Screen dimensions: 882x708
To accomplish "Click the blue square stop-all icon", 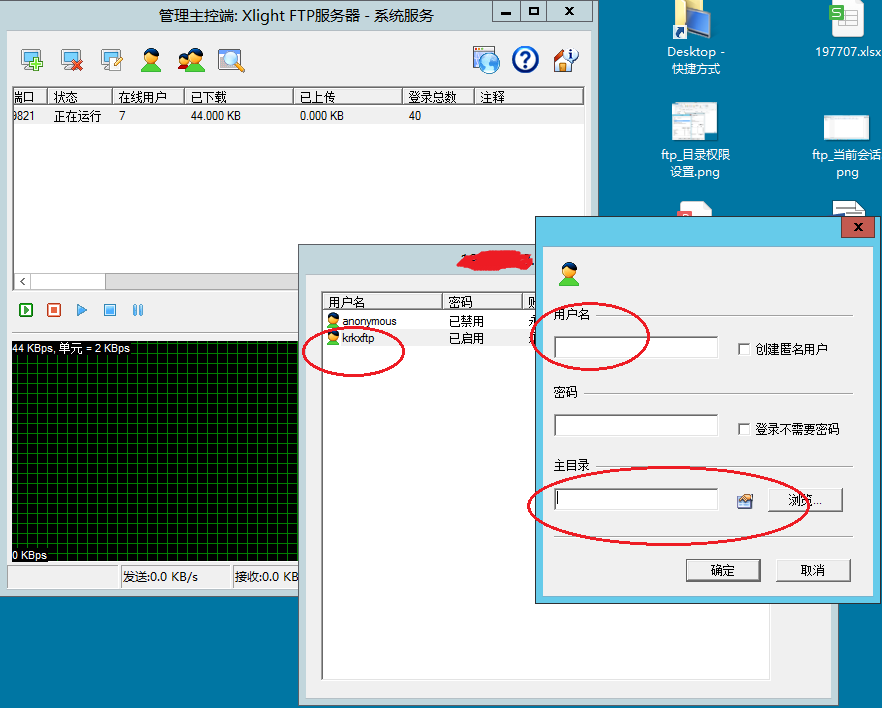I will 110,310.
